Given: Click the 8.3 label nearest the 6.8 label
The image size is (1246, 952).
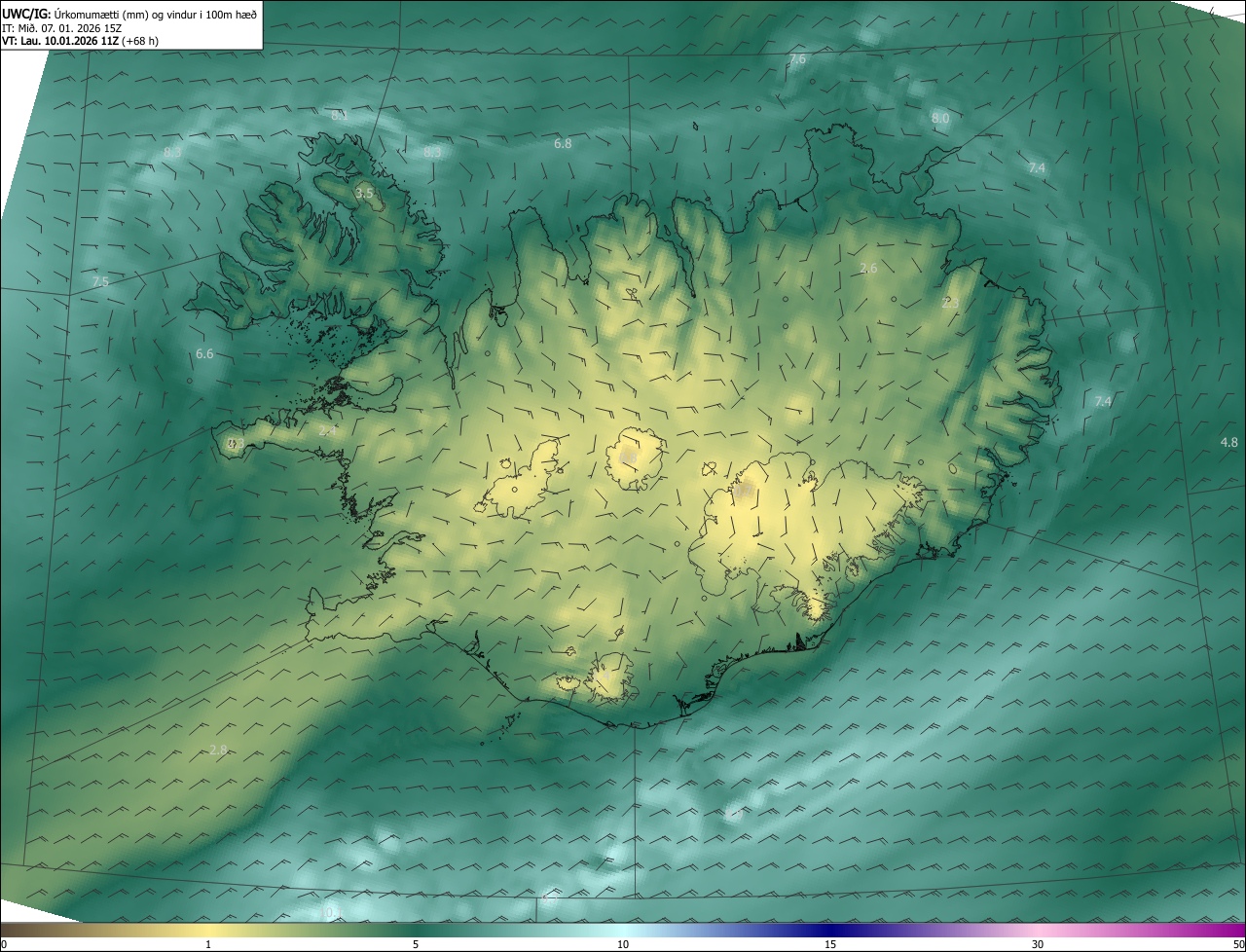Looking at the screenshot, I should coord(432,152).
